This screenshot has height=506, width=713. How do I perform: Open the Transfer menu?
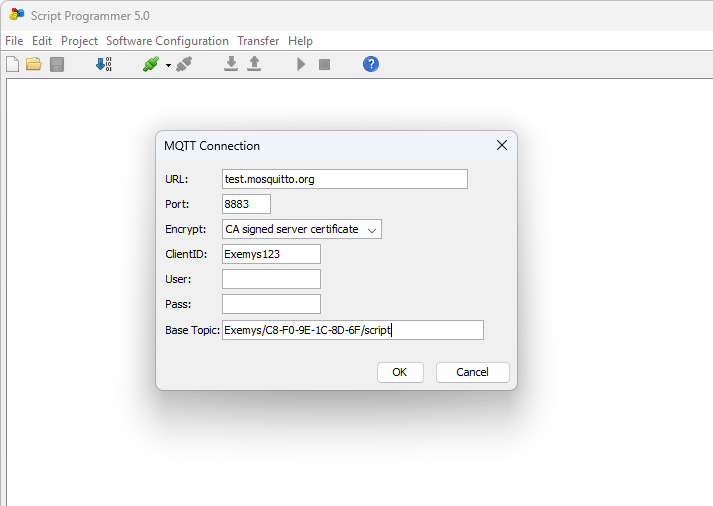point(258,41)
